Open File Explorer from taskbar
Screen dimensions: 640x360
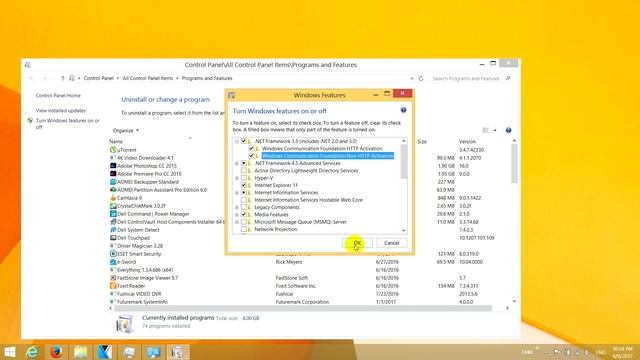(80, 352)
